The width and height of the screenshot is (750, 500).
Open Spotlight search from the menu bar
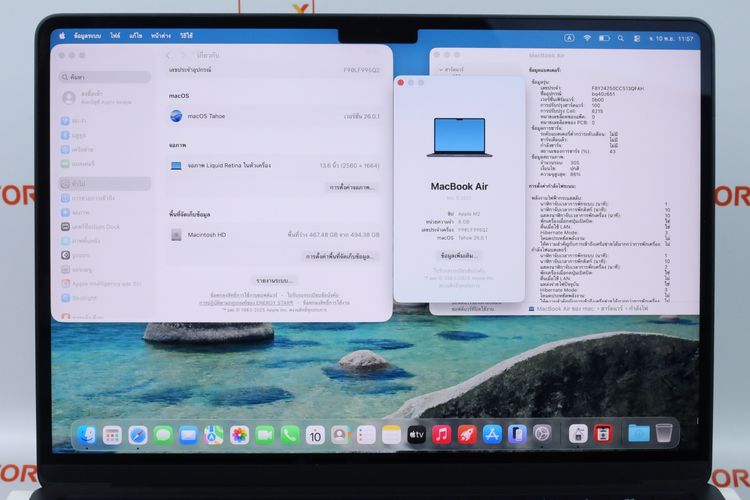620,38
